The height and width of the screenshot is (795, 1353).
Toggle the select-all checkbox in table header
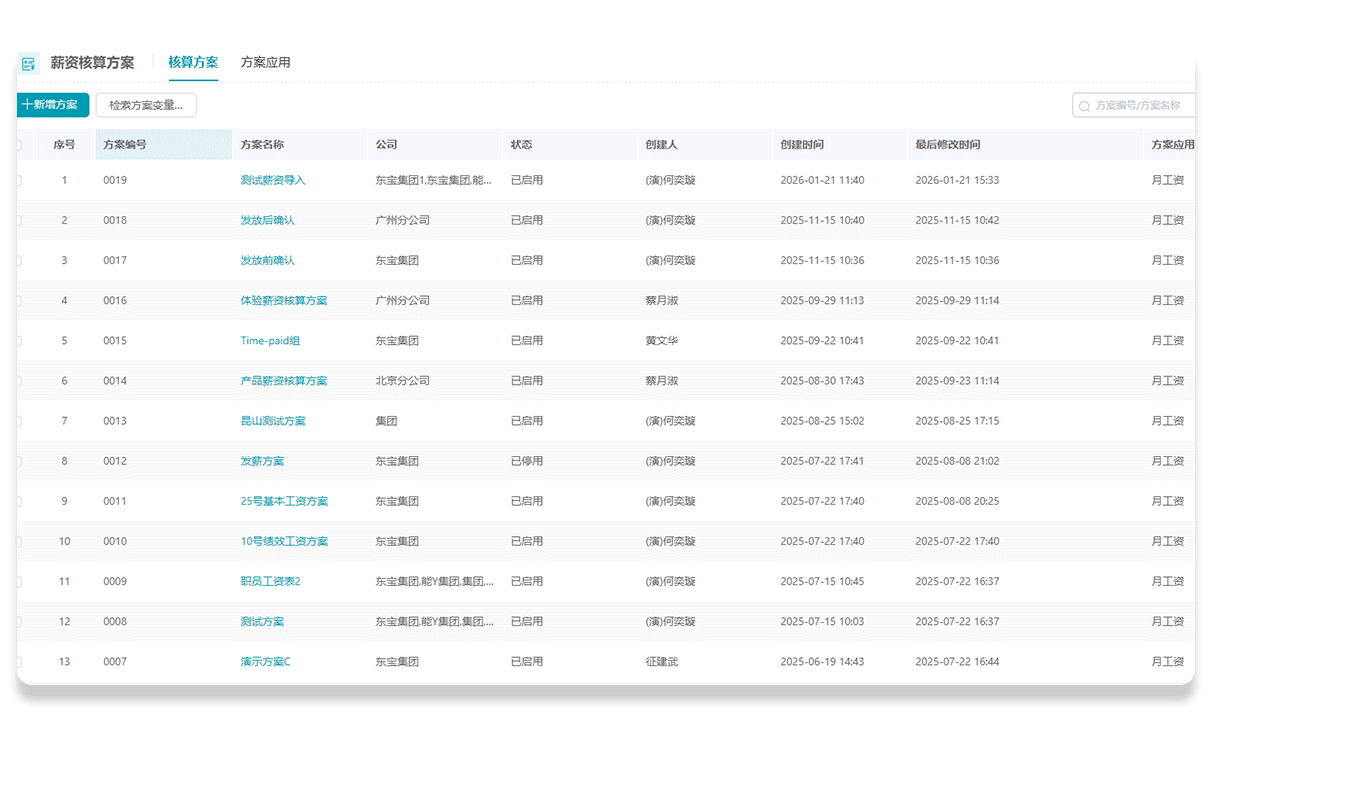18,145
